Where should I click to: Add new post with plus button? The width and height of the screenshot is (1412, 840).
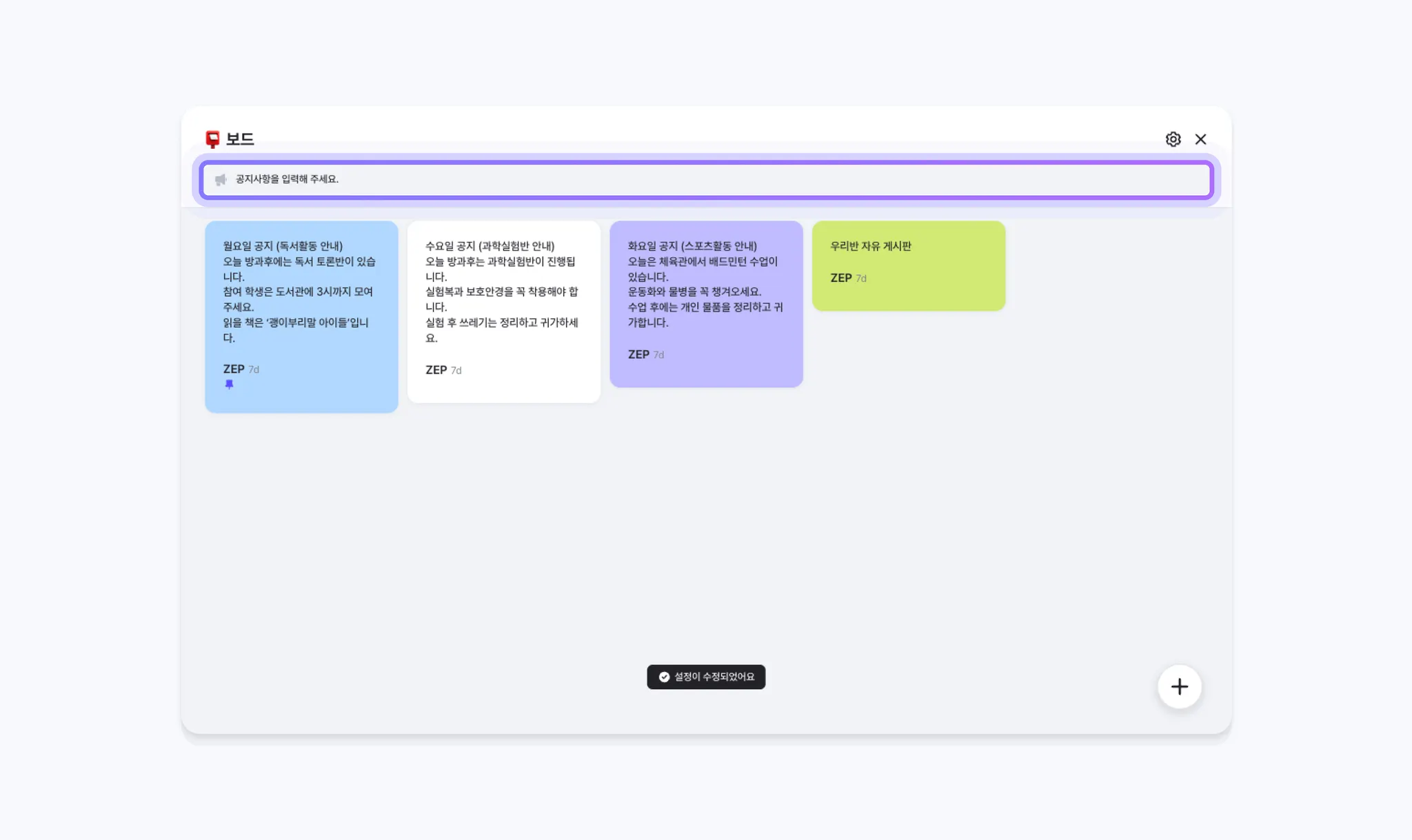(1179, 686)
